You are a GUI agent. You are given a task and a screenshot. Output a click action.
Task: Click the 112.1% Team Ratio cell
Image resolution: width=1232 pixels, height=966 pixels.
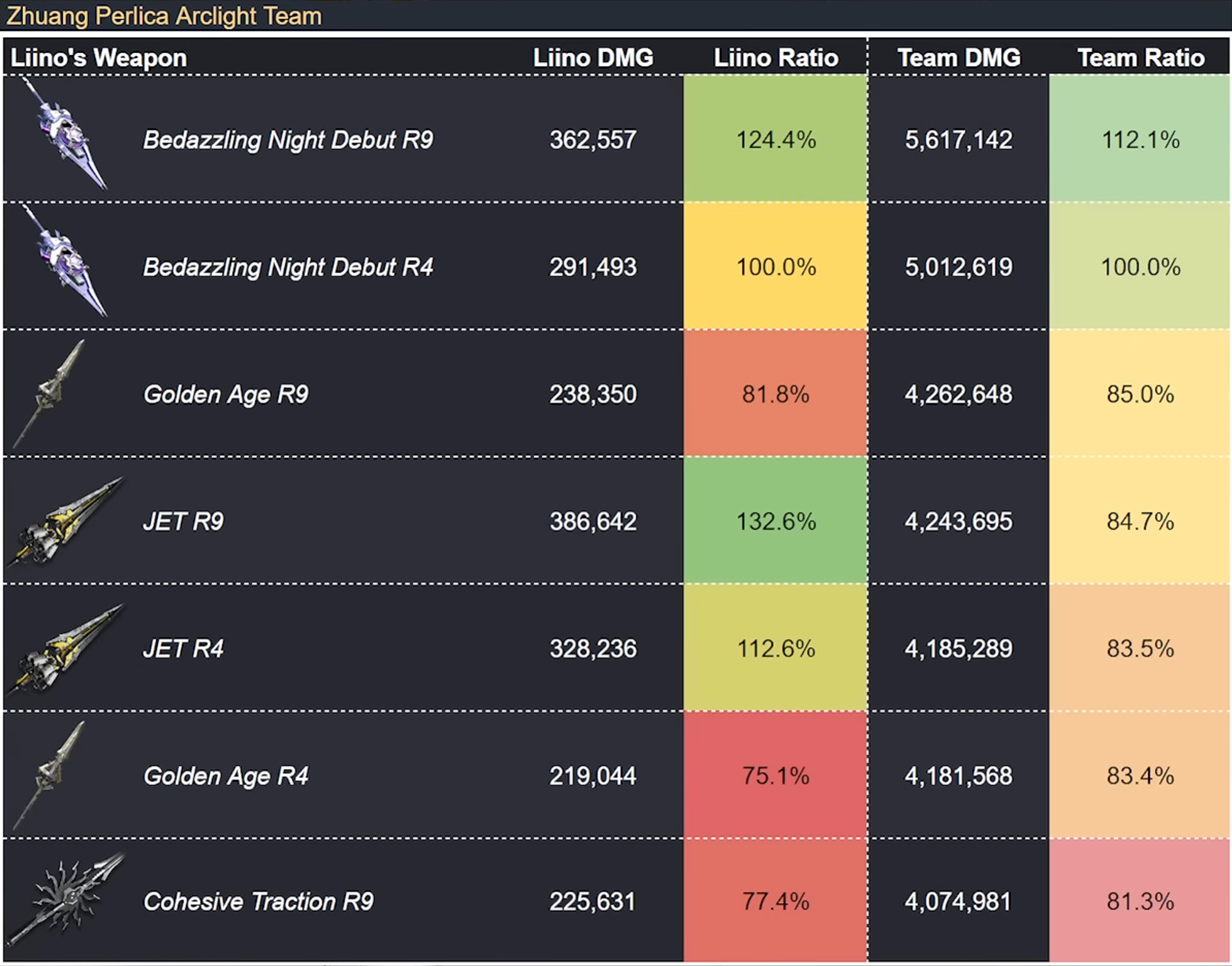click(x=1140, y=139)
